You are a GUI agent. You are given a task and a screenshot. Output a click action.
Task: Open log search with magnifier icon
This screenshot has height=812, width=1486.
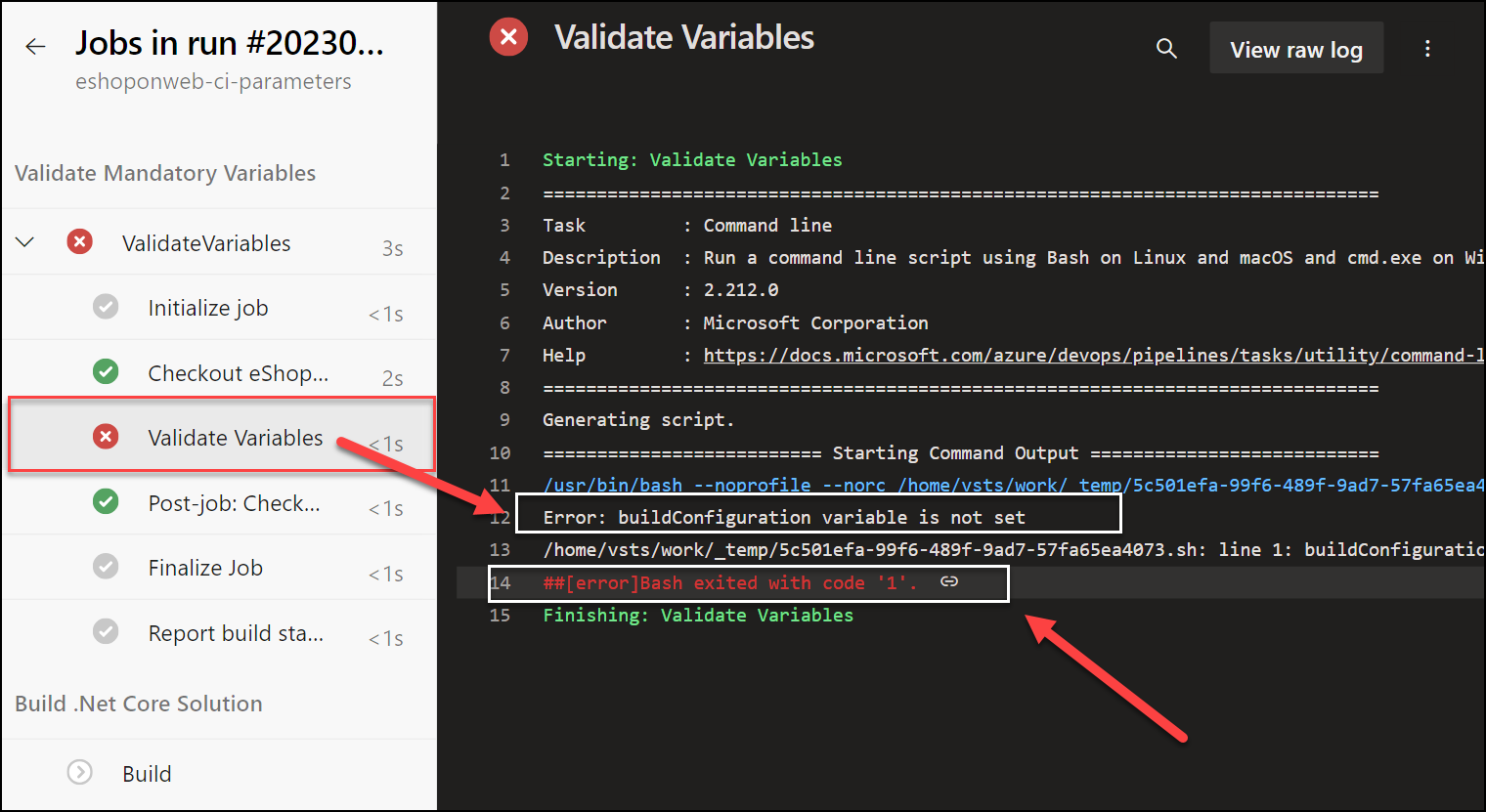click(1166, 48)
